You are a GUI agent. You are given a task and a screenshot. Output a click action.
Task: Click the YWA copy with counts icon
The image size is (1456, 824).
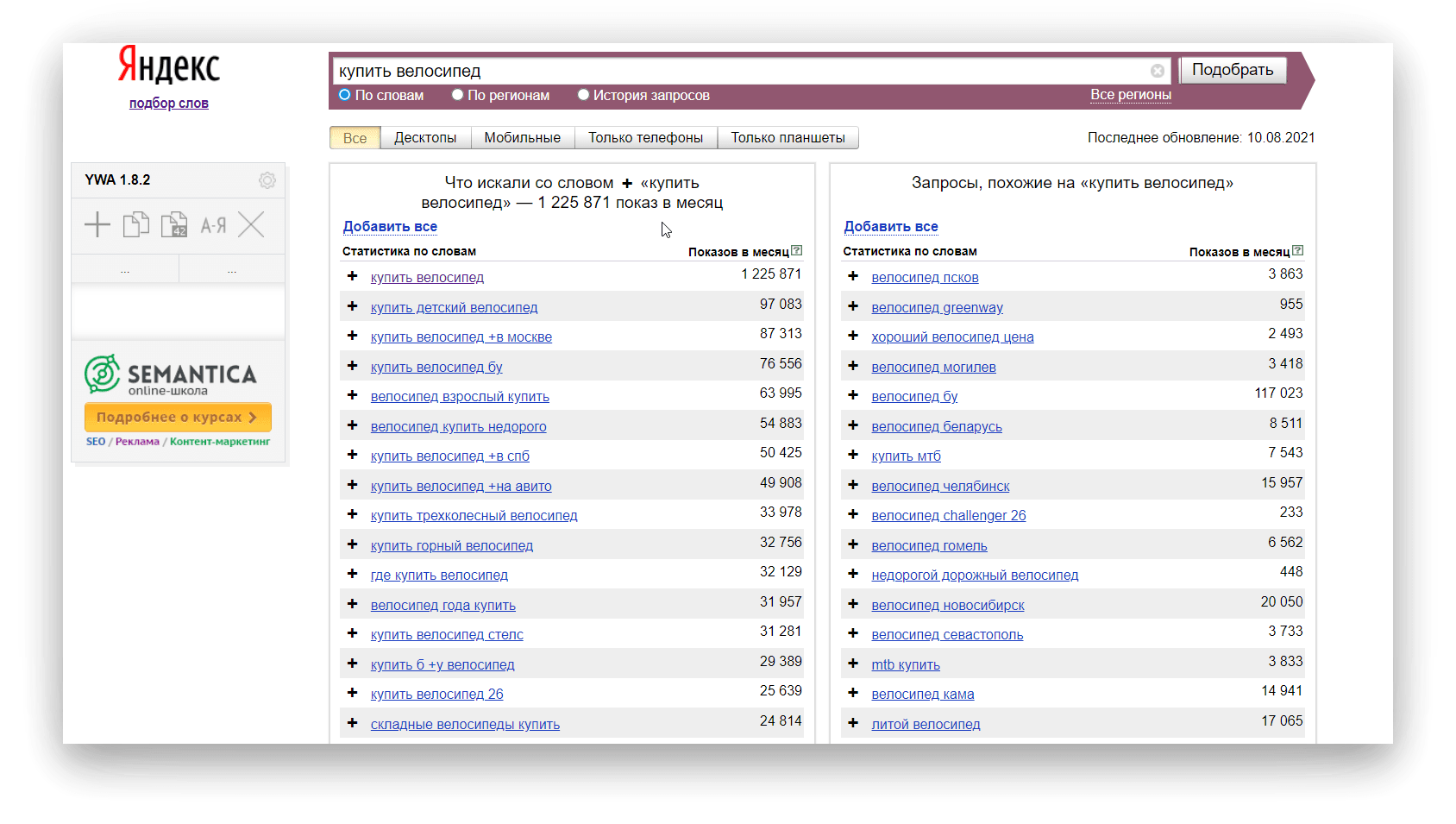(x=174, y=225)
